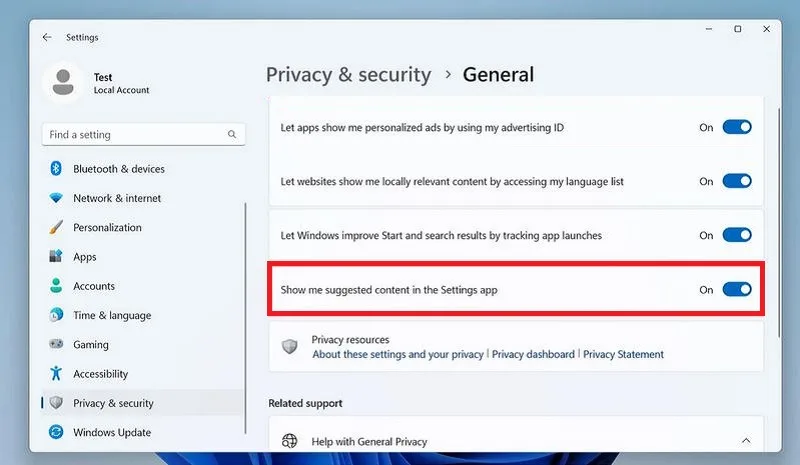800x465 pixels.
Task: Click the back arrow icon
Action: click(47, 37)
